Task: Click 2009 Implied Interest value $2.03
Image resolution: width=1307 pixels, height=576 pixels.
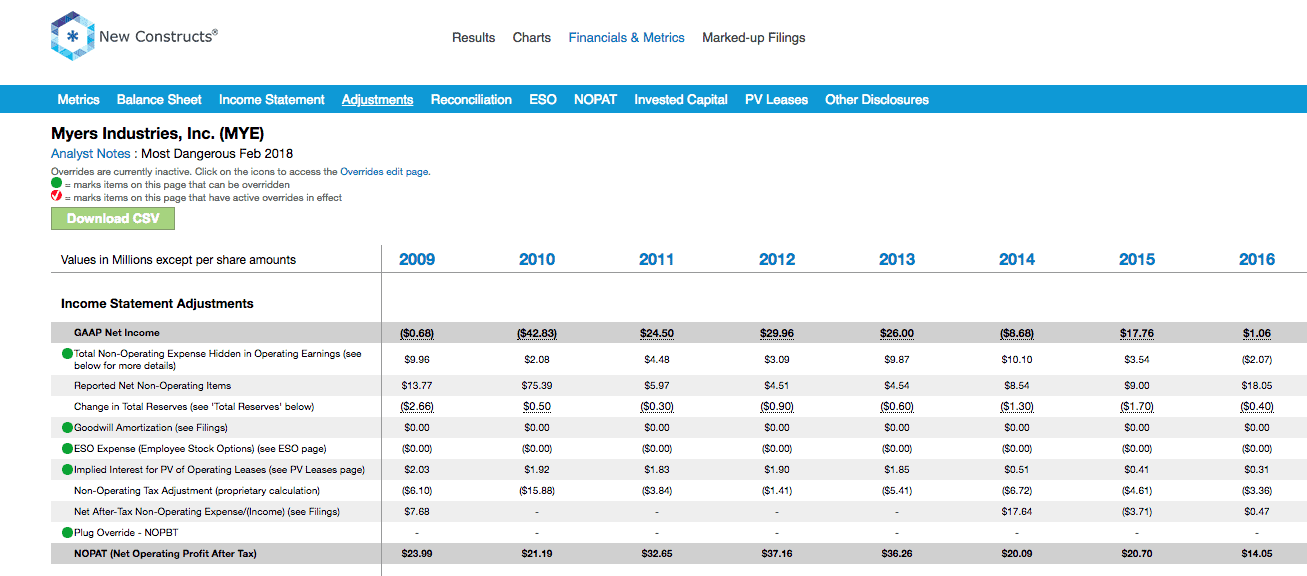Action: pyautogui.click(x=417, y=470)
